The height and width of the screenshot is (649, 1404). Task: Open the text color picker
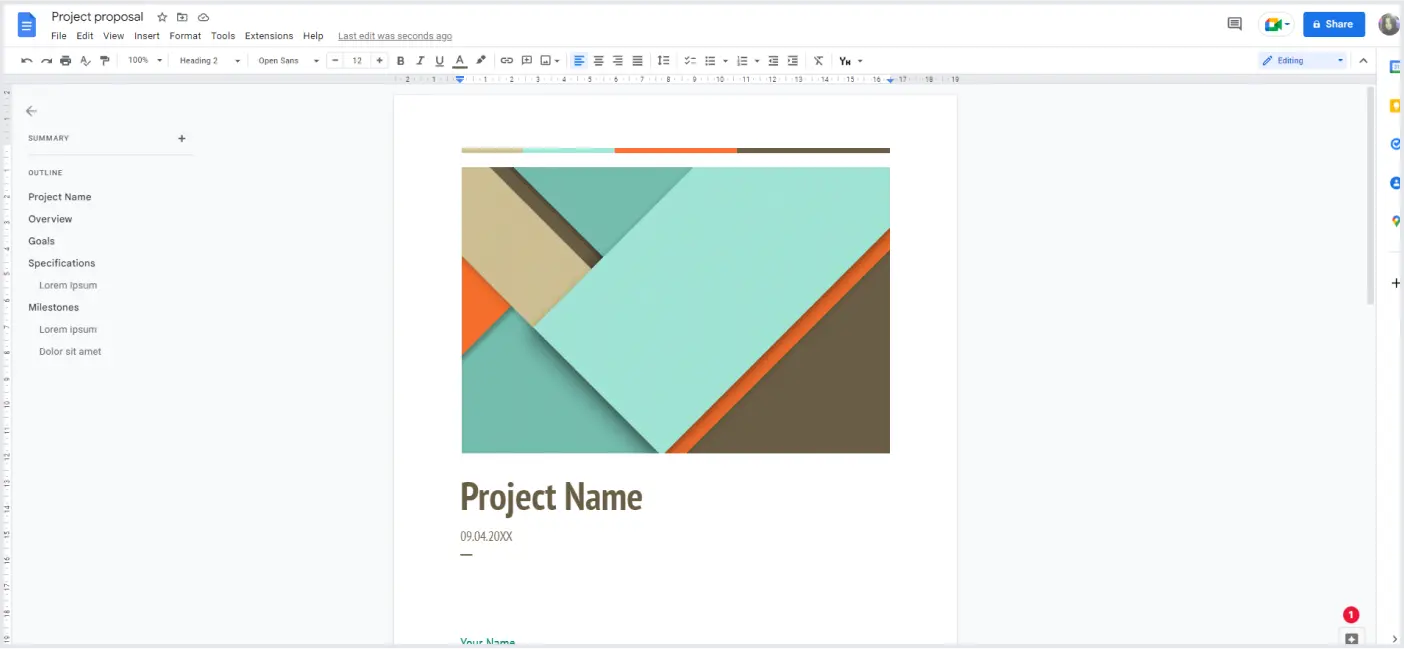[x=459, y=60]
